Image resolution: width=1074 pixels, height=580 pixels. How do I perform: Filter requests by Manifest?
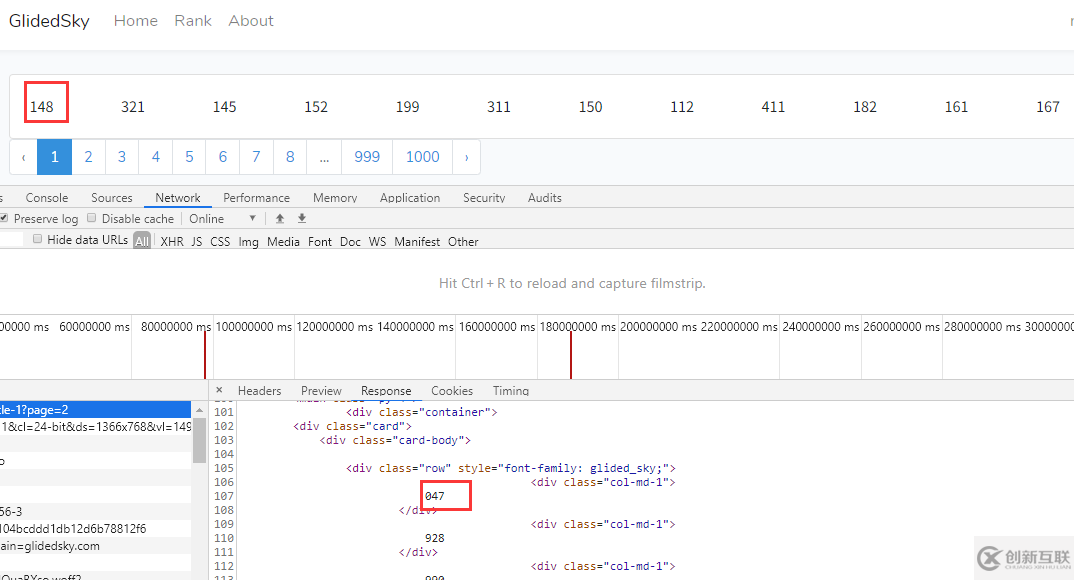[417, 241]
